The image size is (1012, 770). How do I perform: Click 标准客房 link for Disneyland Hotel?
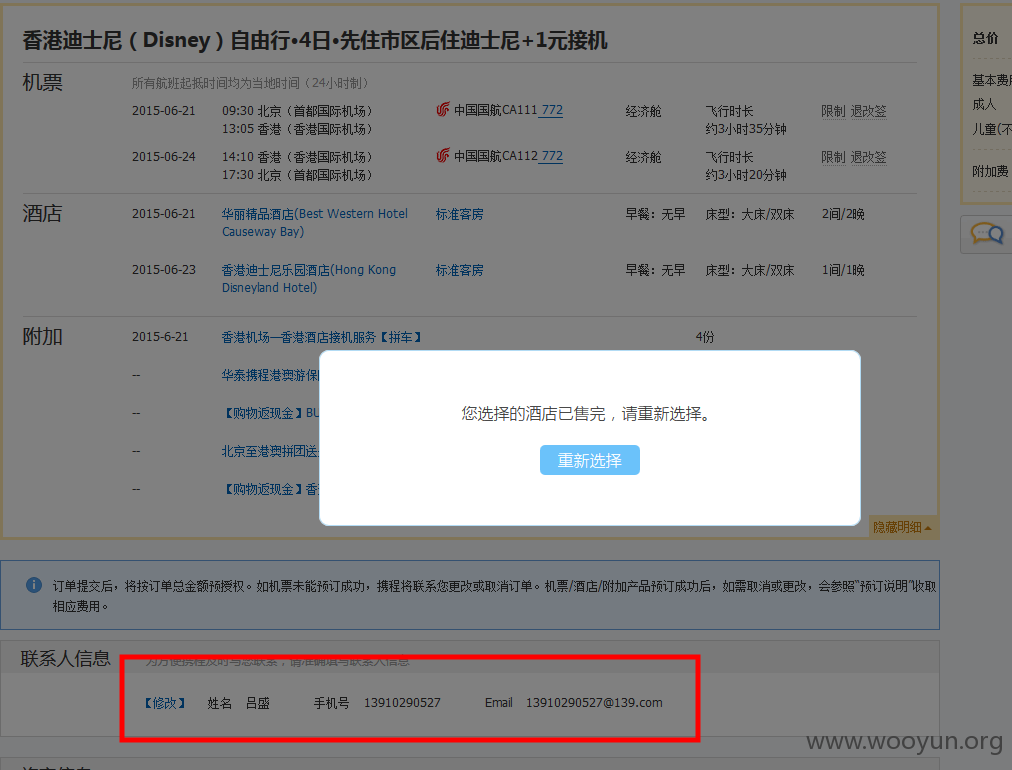tap(460, 270)
